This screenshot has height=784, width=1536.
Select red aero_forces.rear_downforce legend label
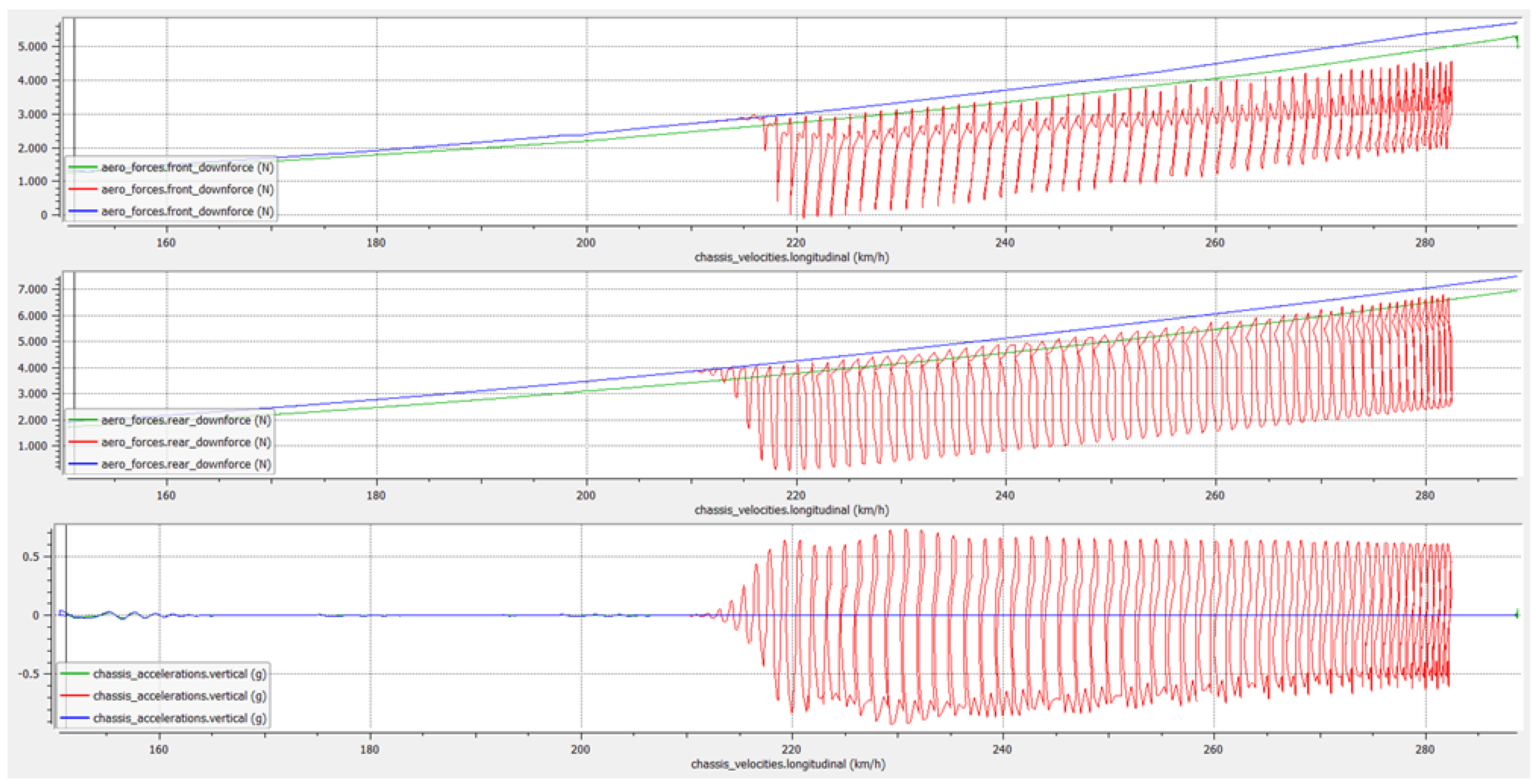[186, 442]
